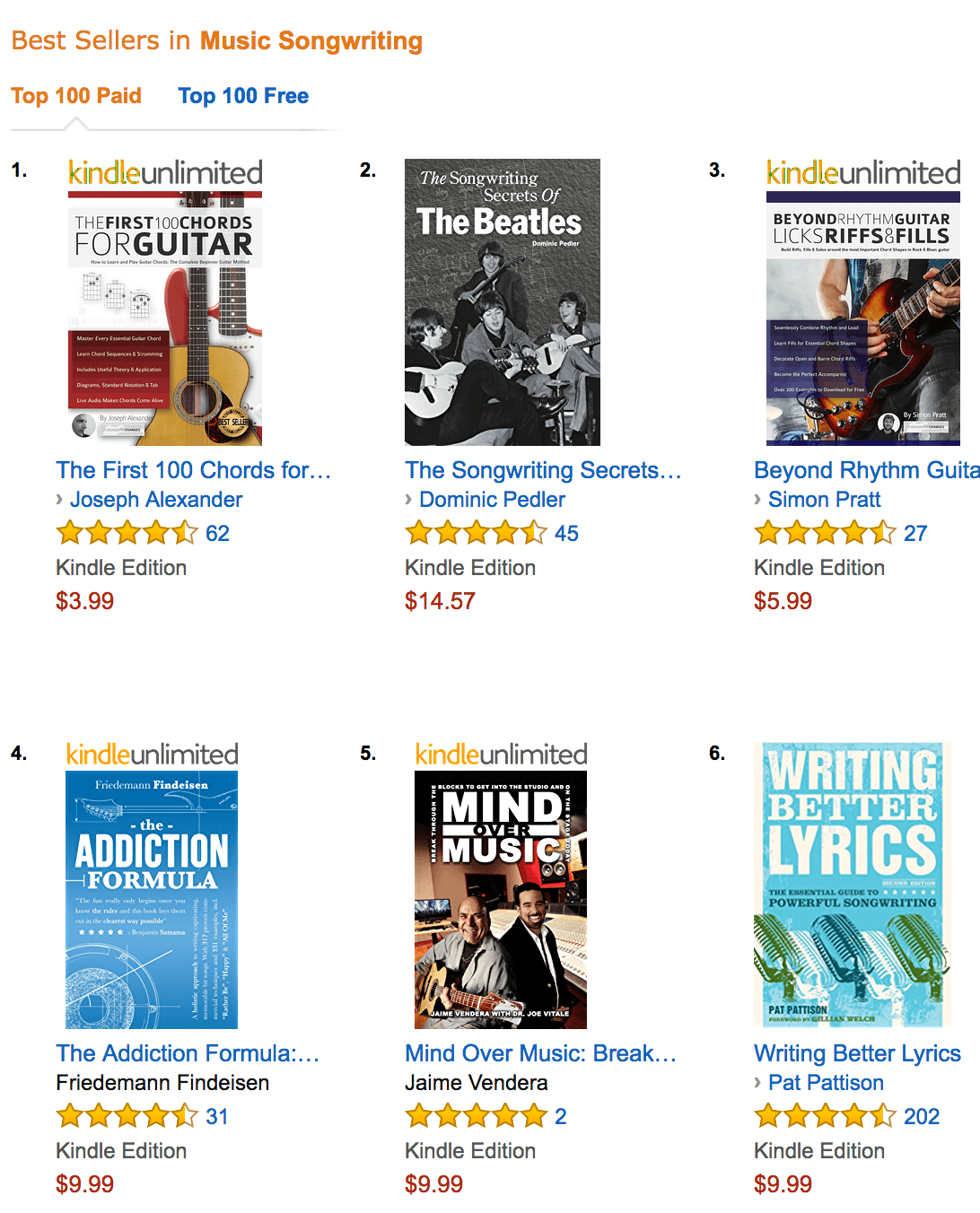Open The Addiction Formula title link
Image resolution: width=980 pixels, height=1213 pixels.
pyautogui.click(x=188, y=1053)
